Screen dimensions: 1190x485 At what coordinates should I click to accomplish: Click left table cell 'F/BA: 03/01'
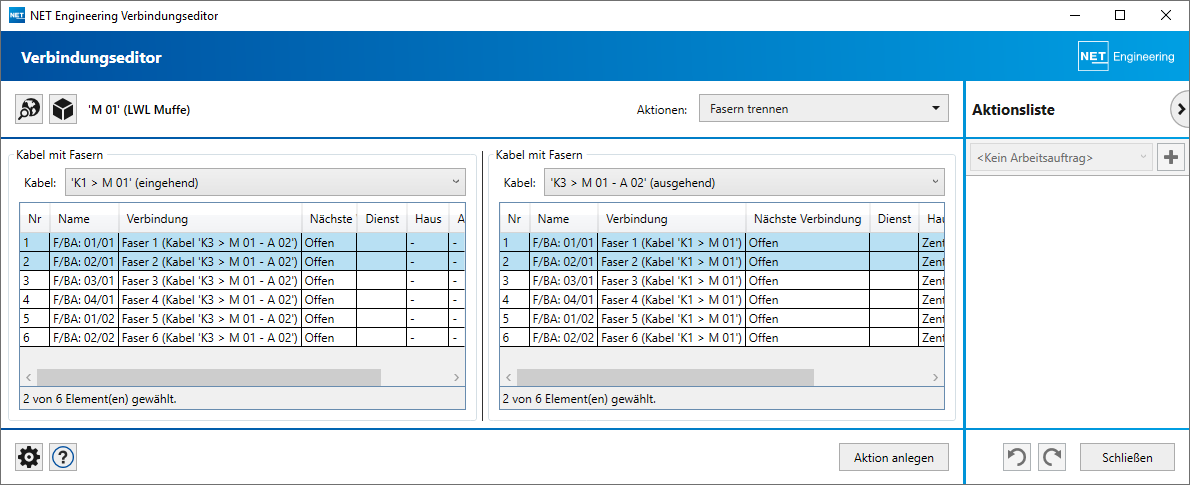(84, 280)
